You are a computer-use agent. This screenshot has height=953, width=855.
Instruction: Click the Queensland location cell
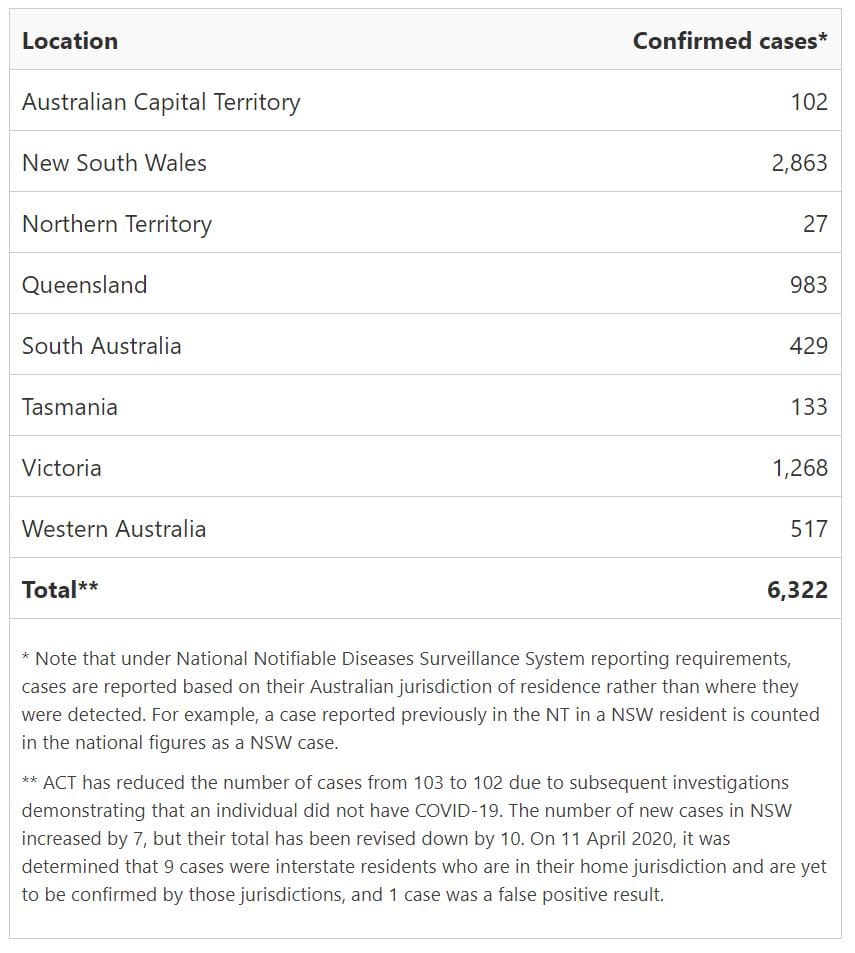click(85, 285)
